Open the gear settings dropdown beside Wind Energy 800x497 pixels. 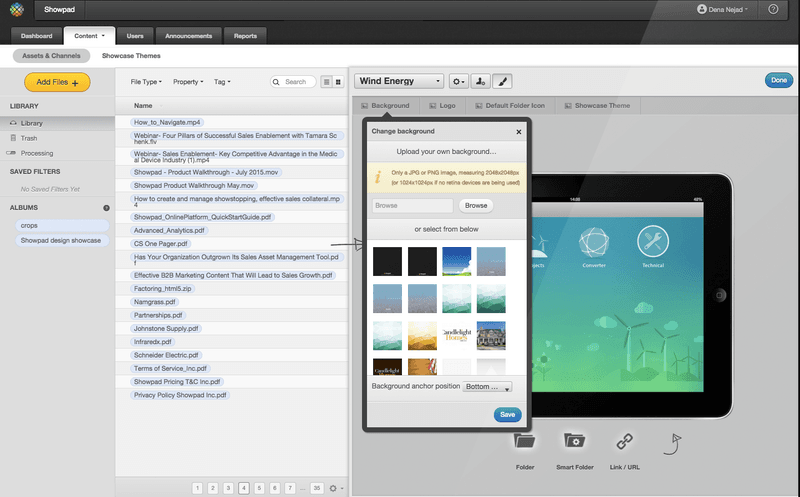(x=458, y=81)
